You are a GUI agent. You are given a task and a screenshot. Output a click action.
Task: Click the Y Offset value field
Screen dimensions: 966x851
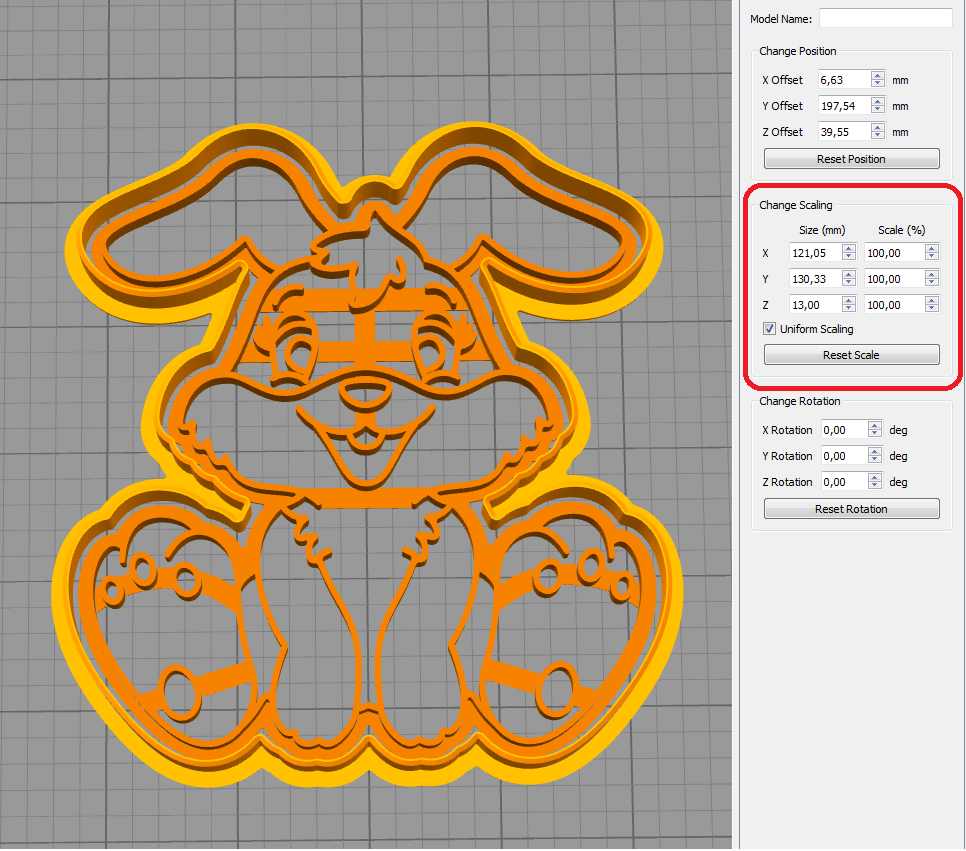click(x=845, y=105)
